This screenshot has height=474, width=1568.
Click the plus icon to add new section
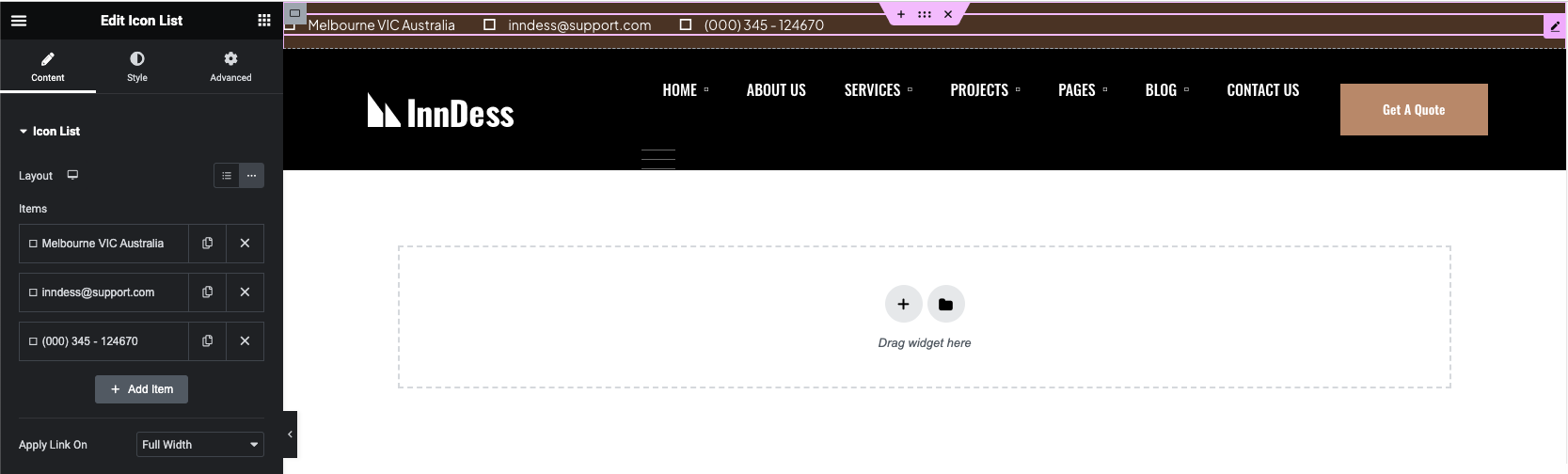[x=903, y=304]
